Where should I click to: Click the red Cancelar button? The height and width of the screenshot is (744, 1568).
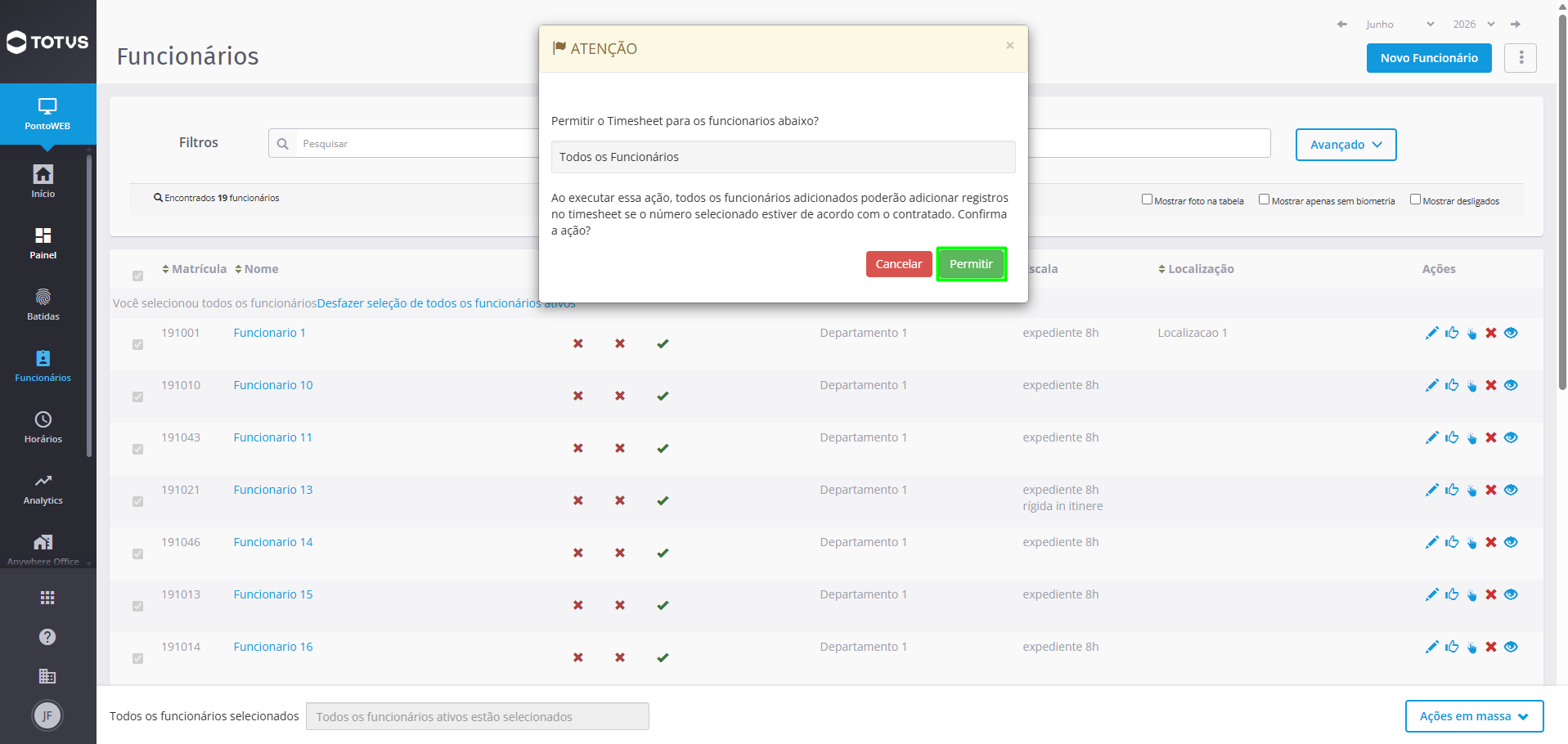pyautogui.click(x=898, y=264)
